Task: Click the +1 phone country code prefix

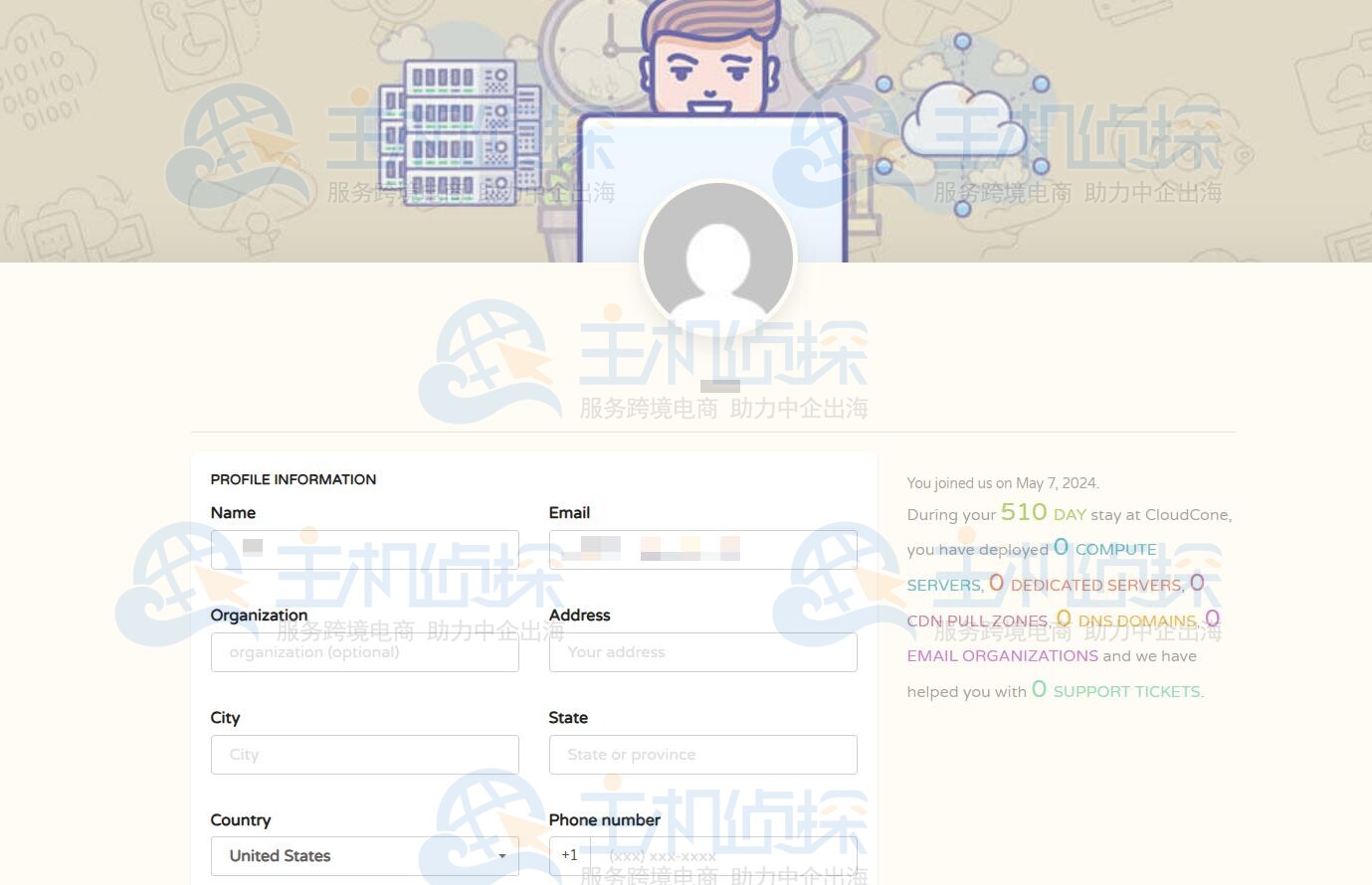Action: 569,855
